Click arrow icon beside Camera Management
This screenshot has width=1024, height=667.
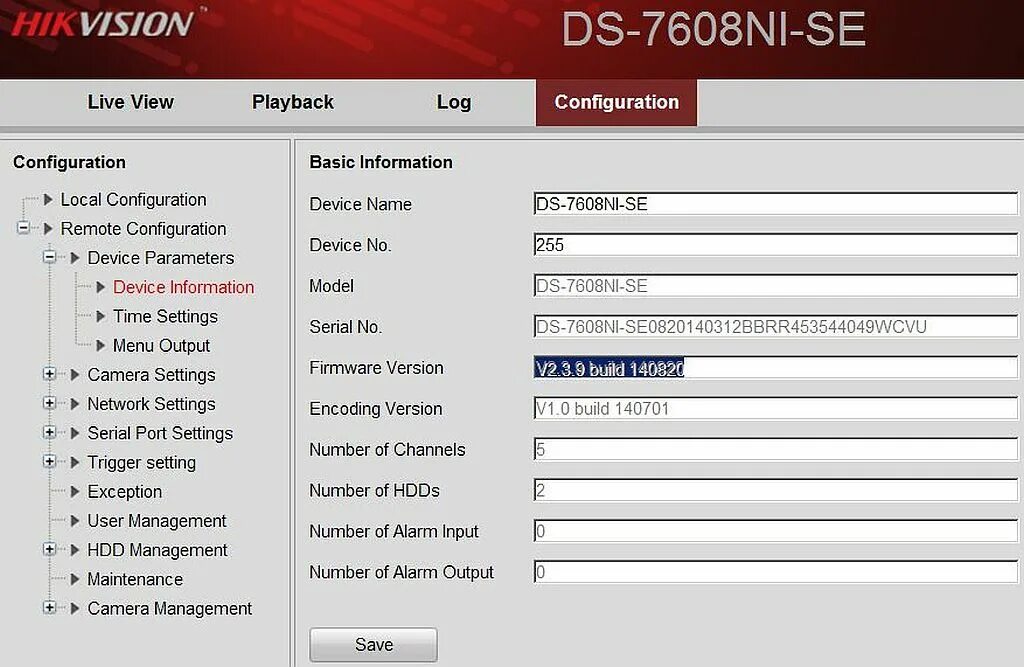pyautogui.click(x=74, y=608)
